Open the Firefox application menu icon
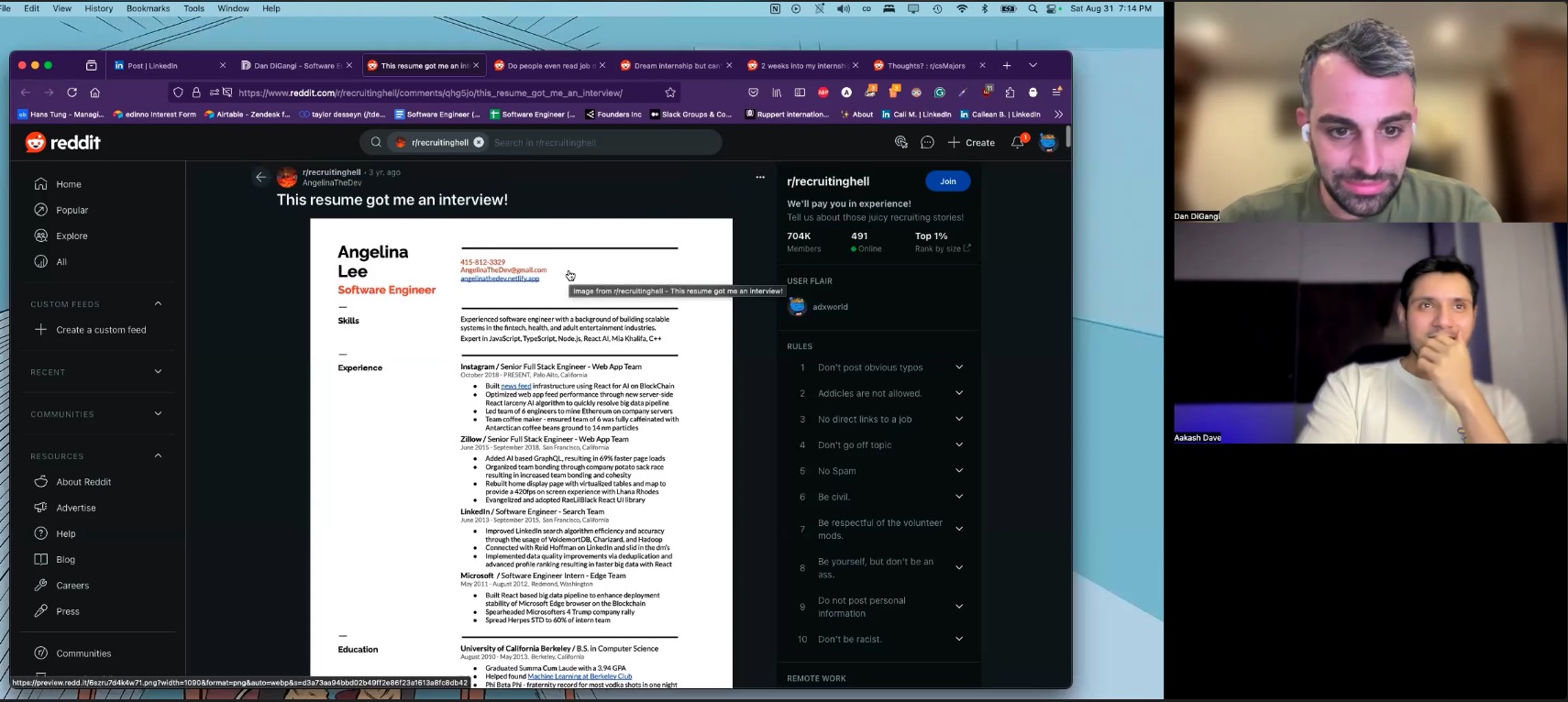 pyautogui.click(x=1056, y=93)
